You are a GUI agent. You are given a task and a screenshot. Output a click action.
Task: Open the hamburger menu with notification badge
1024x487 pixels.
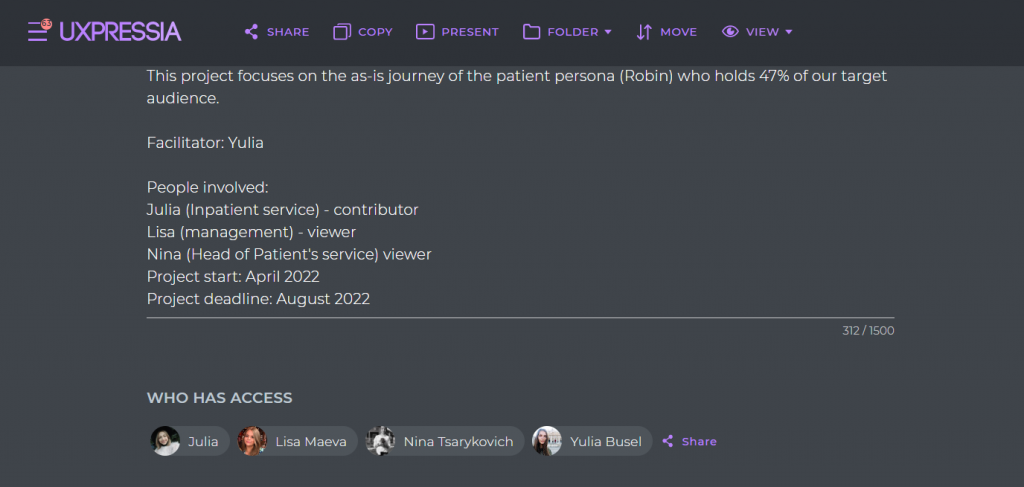39,31
